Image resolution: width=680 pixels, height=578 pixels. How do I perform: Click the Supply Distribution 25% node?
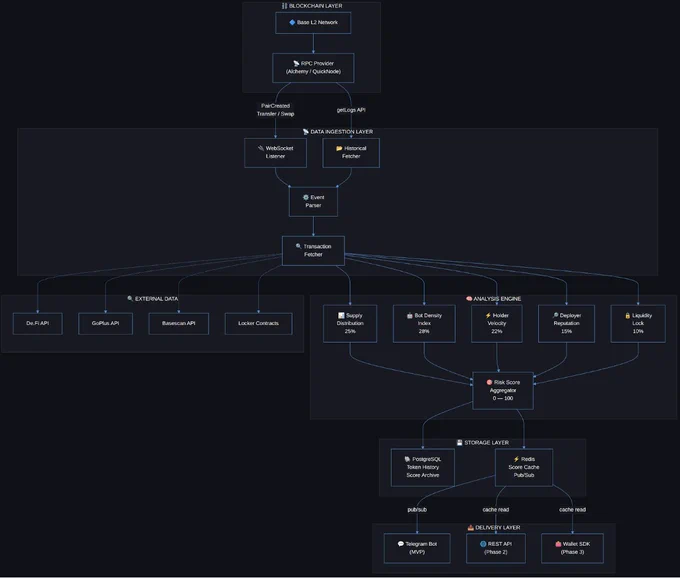(x=350, y=323)
